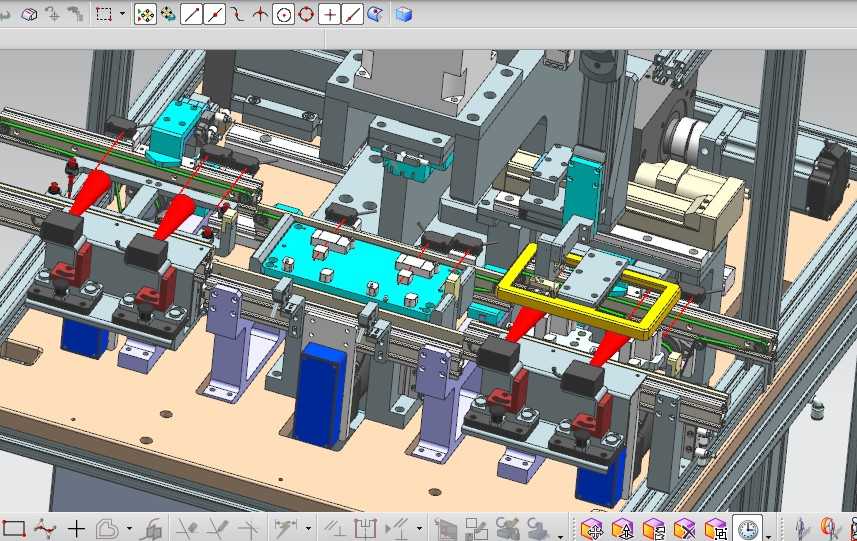Click the Point on Face snap icon
The height and width of the screenshot is (541, 857).
pos(375,14)
